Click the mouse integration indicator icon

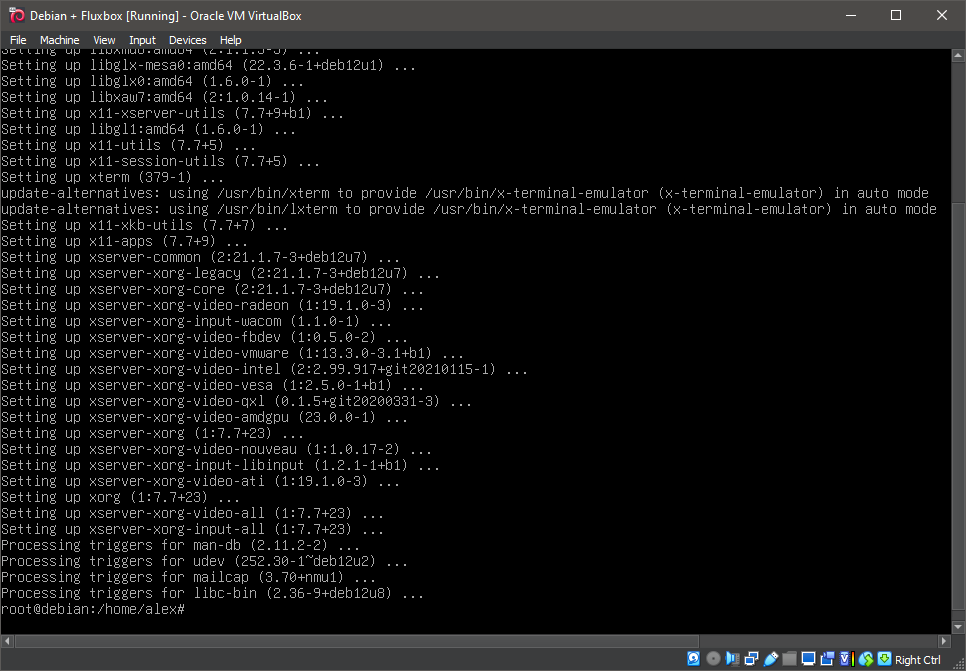[x=864, y=658]
